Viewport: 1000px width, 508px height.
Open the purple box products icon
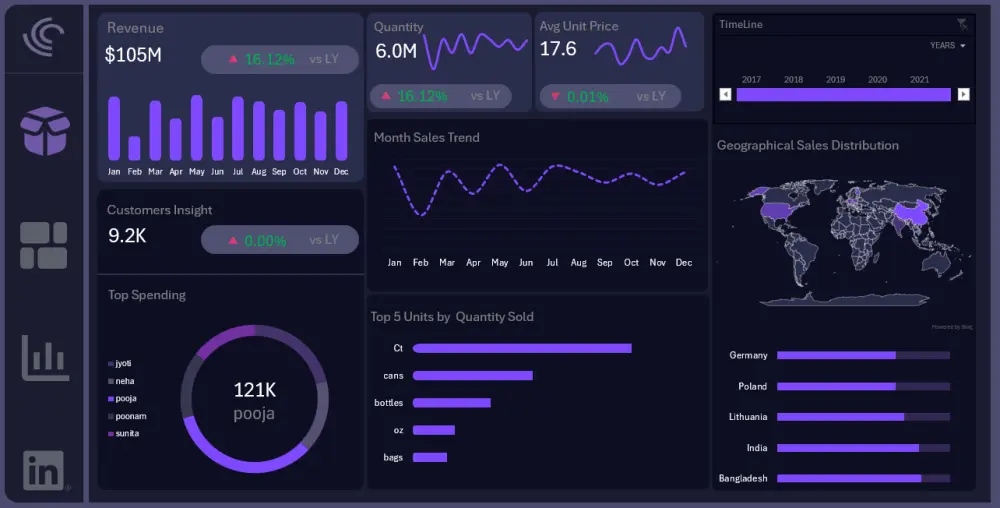coord(45,131)
